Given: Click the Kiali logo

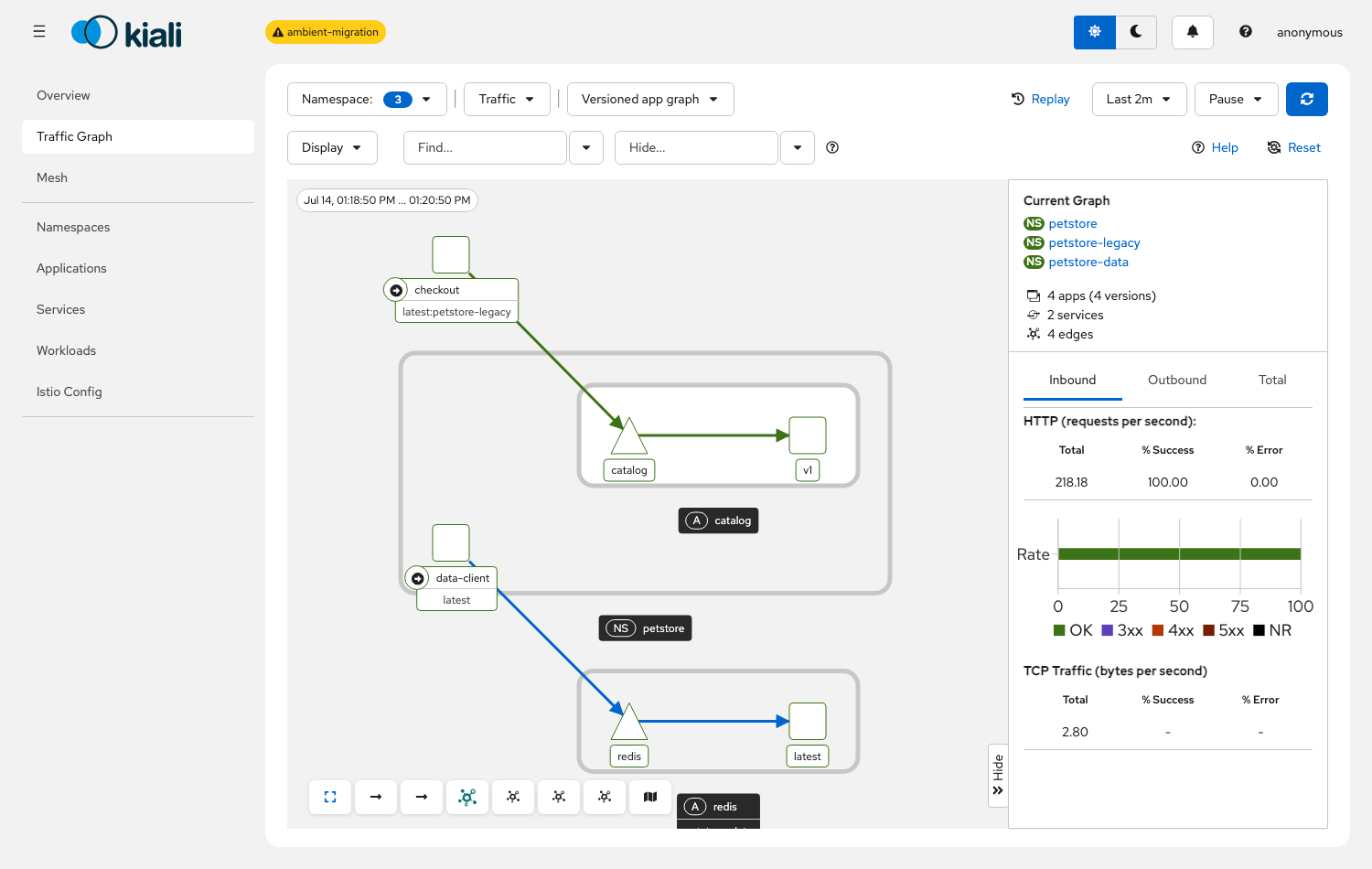Looking at the screenshot, I should [126, 33].
